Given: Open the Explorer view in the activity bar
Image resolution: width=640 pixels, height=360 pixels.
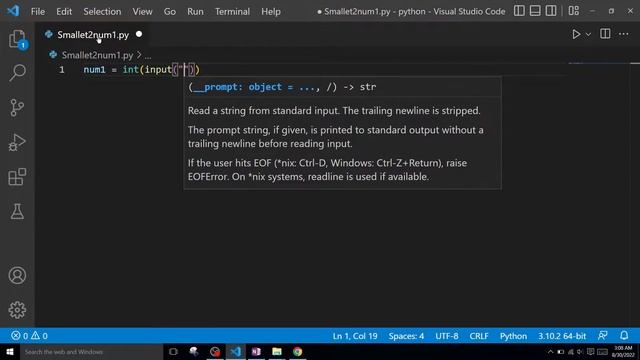Looking at the screenshot, I should tap(17, 39).
